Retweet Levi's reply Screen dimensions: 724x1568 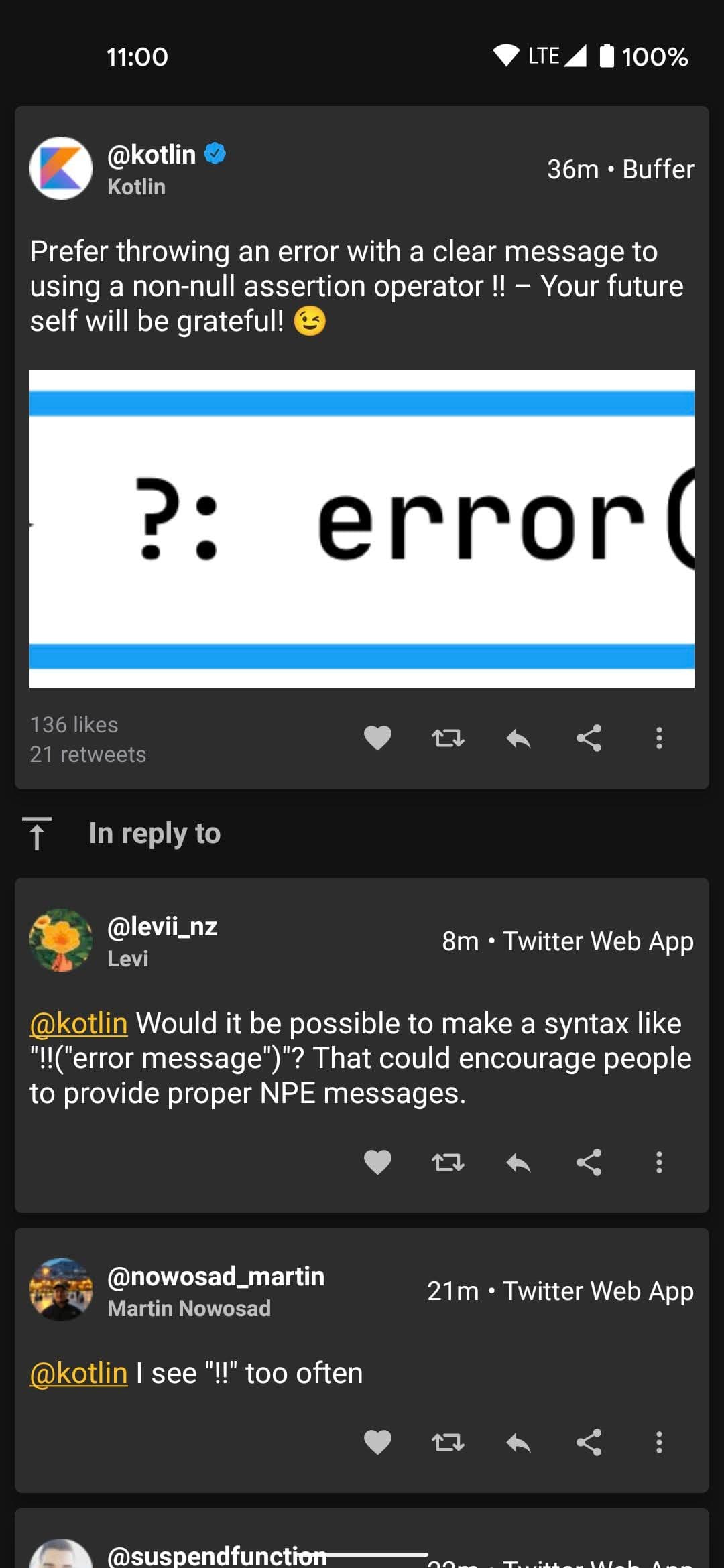pos(448,1163)
